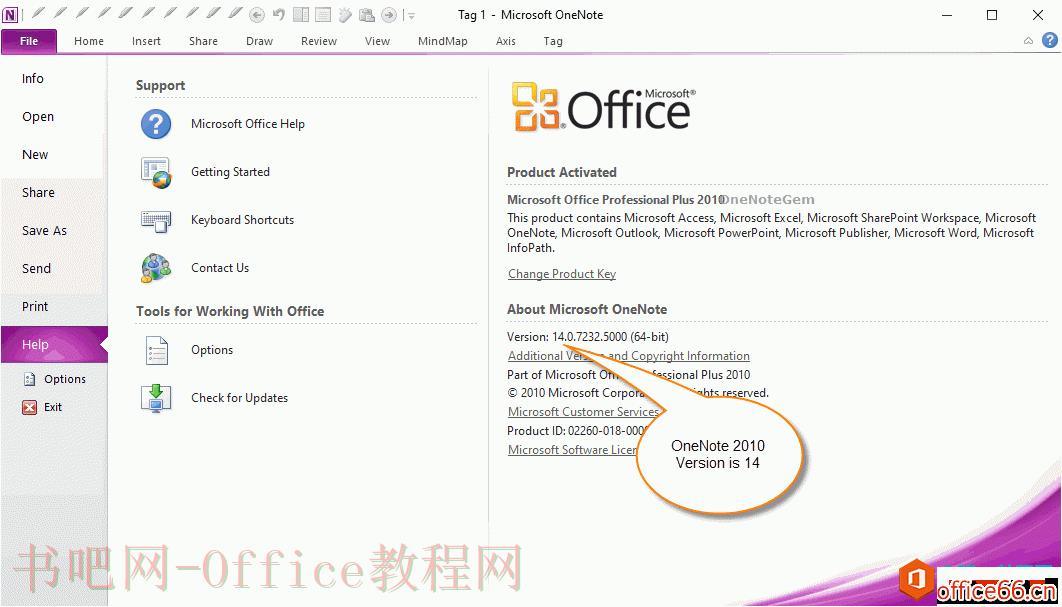The height and width of the screenshot is (607, 1062).
Task: Open Keyboard Shortcuts under Support
Action: point(218,220)
